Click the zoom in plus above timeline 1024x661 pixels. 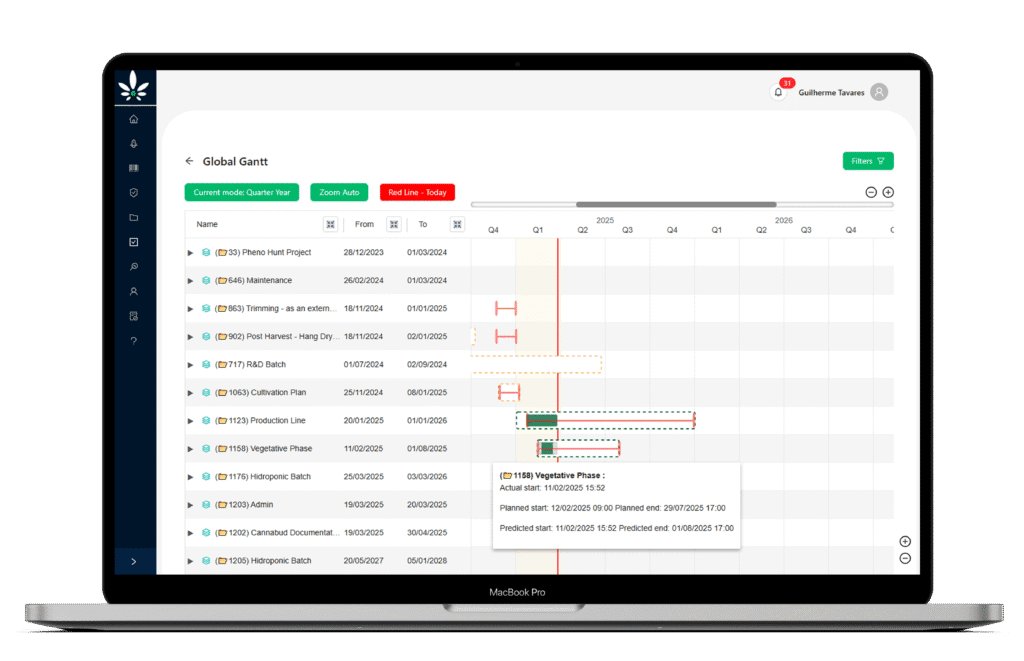point(888,192)
